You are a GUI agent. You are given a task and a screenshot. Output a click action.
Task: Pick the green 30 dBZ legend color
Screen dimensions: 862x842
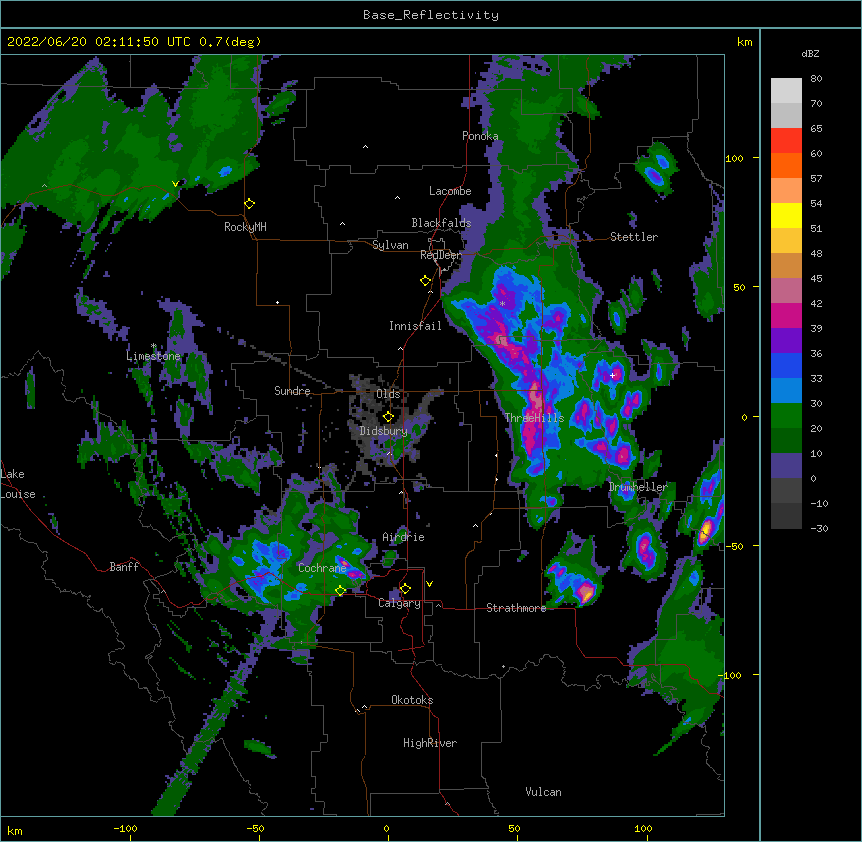click(x=786, y=416)
